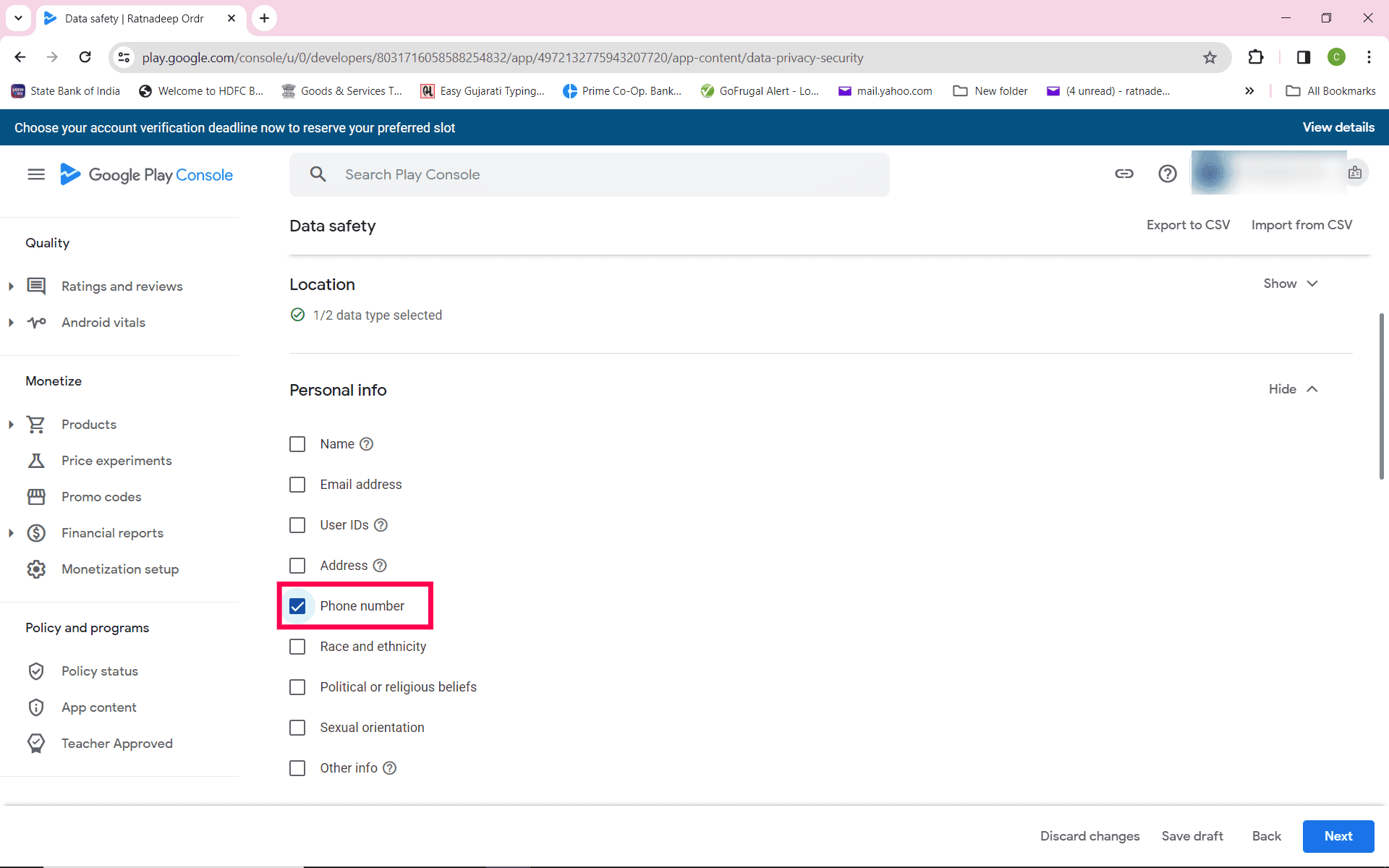Bookmark this page with star icon
Viewport: 1389px width, 868px height.
pos(1210,58)
